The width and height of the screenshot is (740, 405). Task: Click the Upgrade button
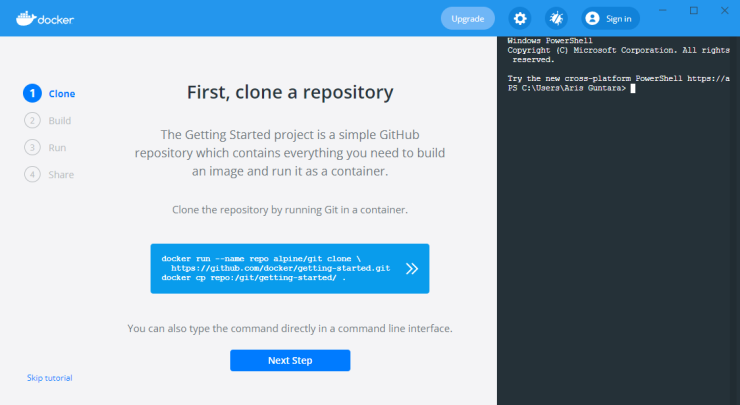468,19
